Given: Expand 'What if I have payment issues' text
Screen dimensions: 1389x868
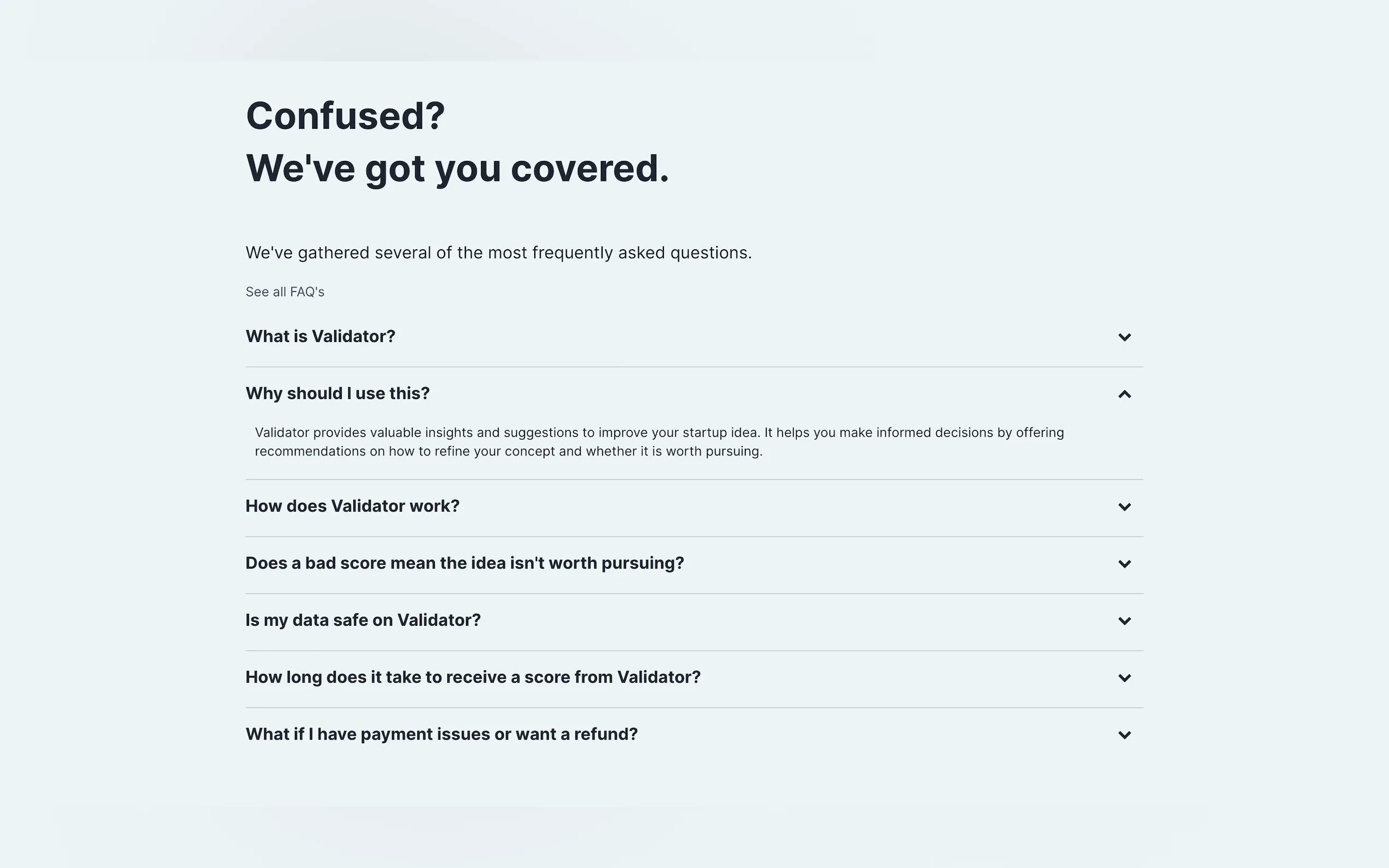Looking at the screenshot, I should click(x=441, y=734).
